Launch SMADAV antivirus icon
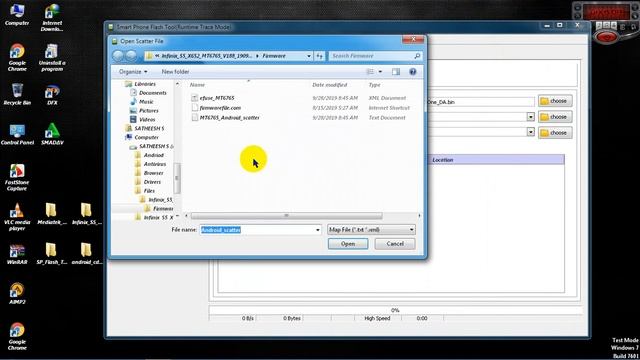Screen dimensions: 640x360 pos(52,134)
